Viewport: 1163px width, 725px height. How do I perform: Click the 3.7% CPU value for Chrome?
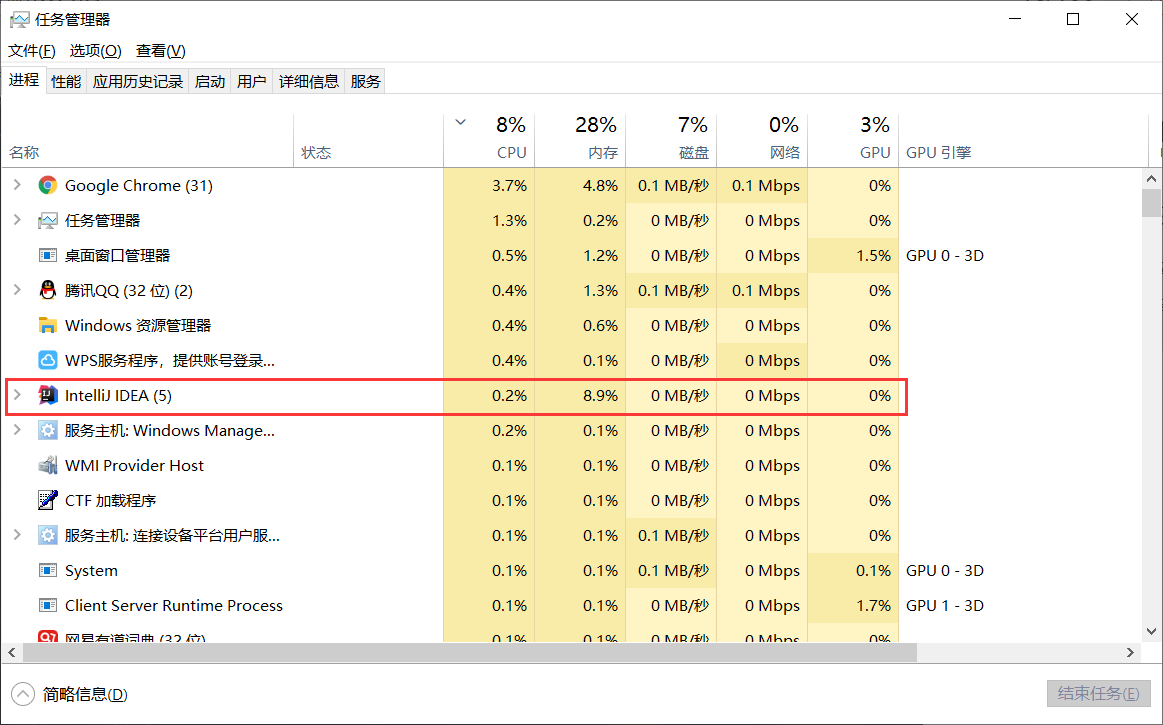(510, 186)
